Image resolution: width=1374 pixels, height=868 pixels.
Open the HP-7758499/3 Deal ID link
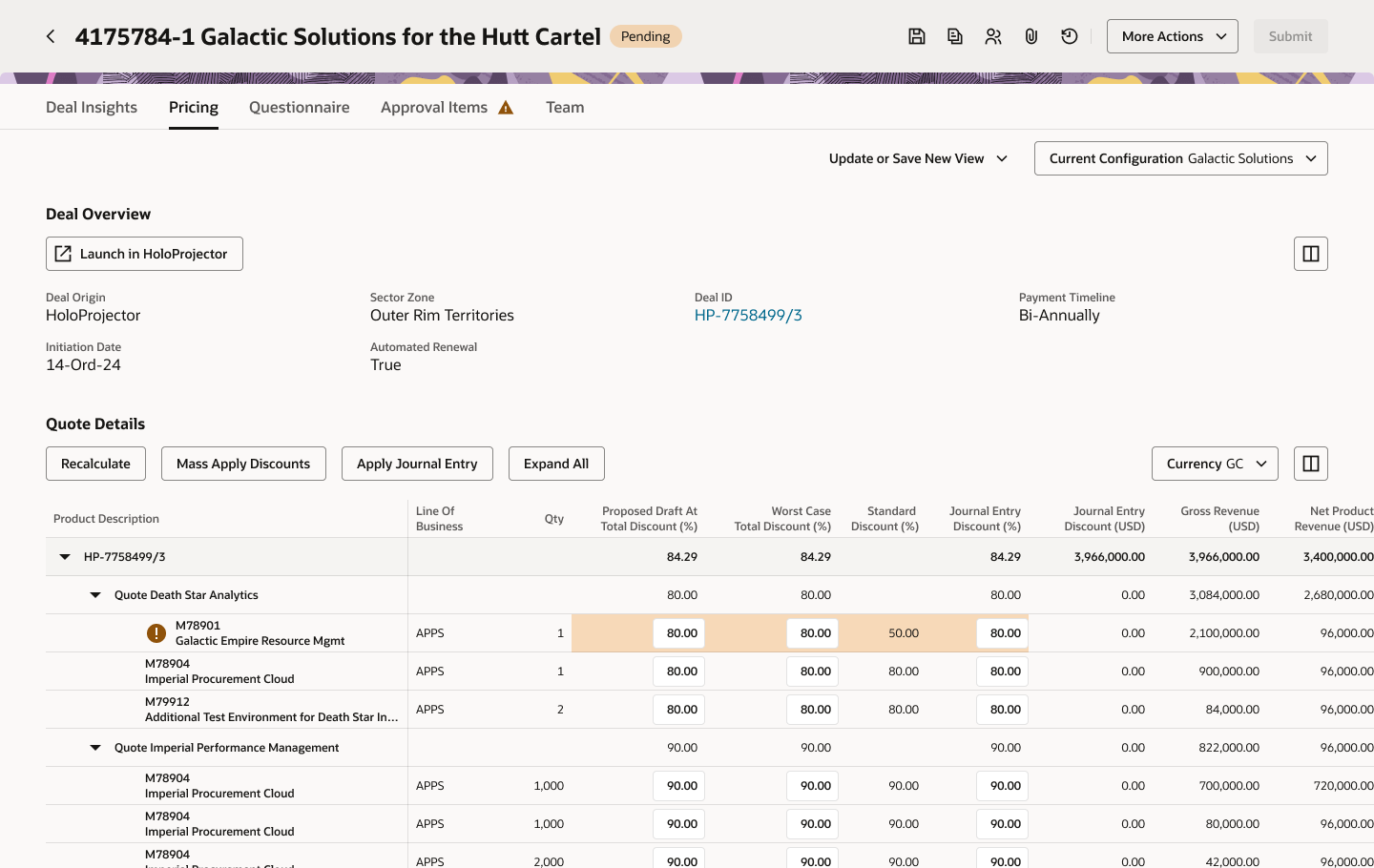pyautogui.click(x=748, y=316)
